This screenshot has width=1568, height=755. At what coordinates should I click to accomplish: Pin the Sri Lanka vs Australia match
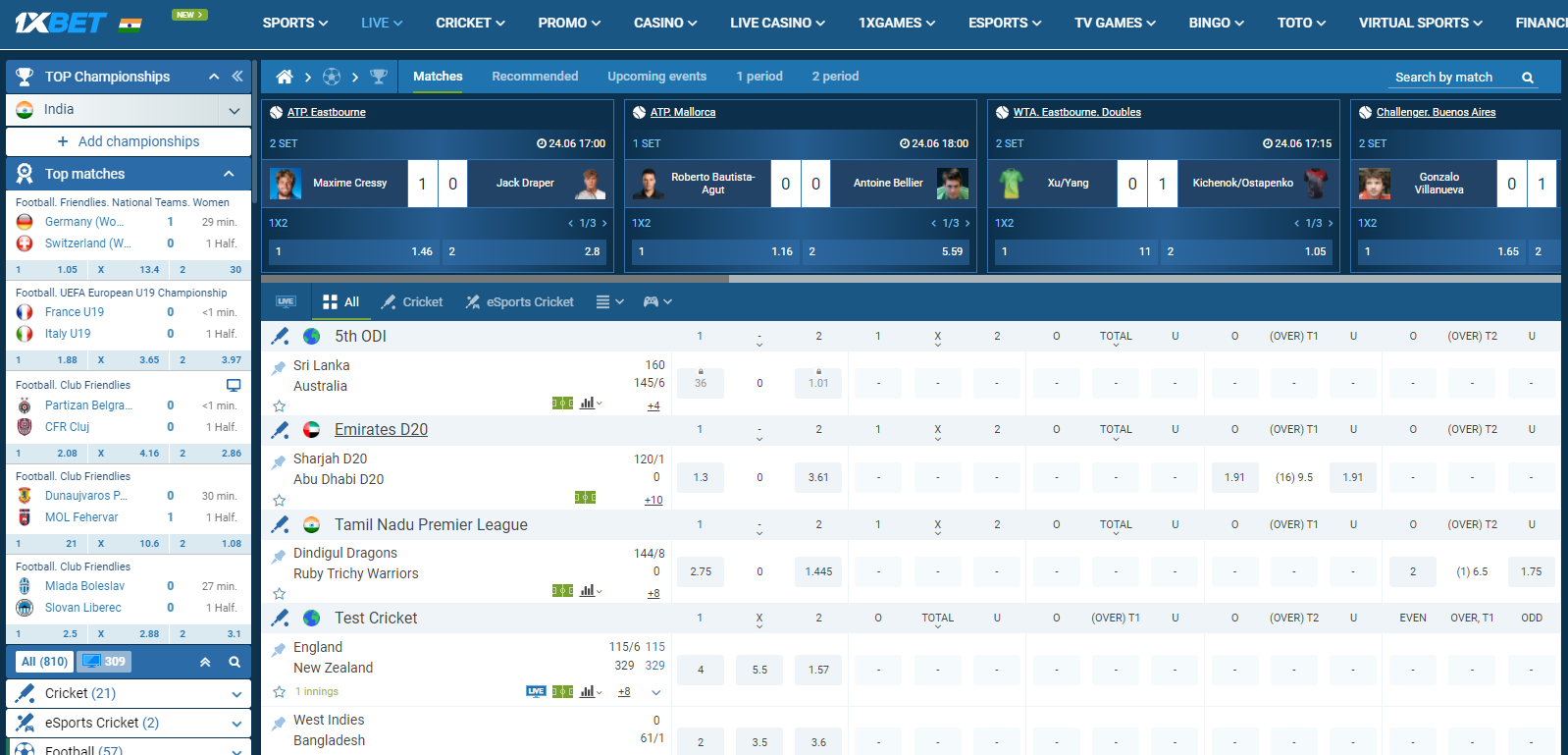[x=279, y=368]
